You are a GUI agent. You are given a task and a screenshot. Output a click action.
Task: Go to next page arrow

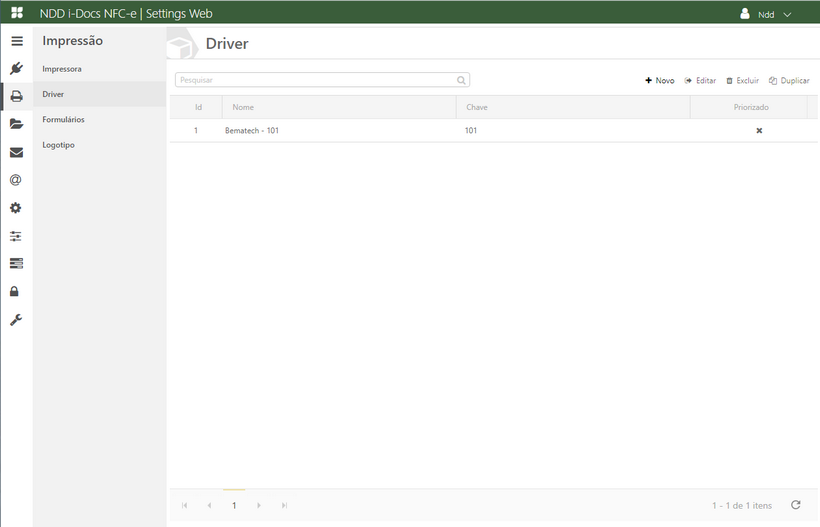click(x=259, y=505)
